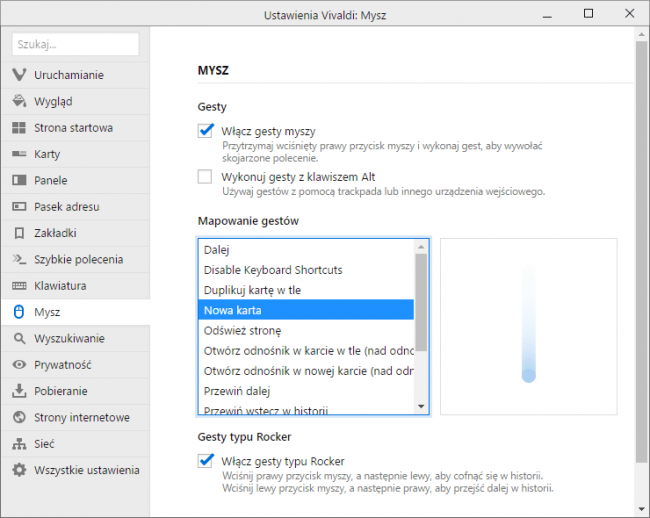Open Pobieranie settings section
650x518 pixels.
(x=75, y=391)
